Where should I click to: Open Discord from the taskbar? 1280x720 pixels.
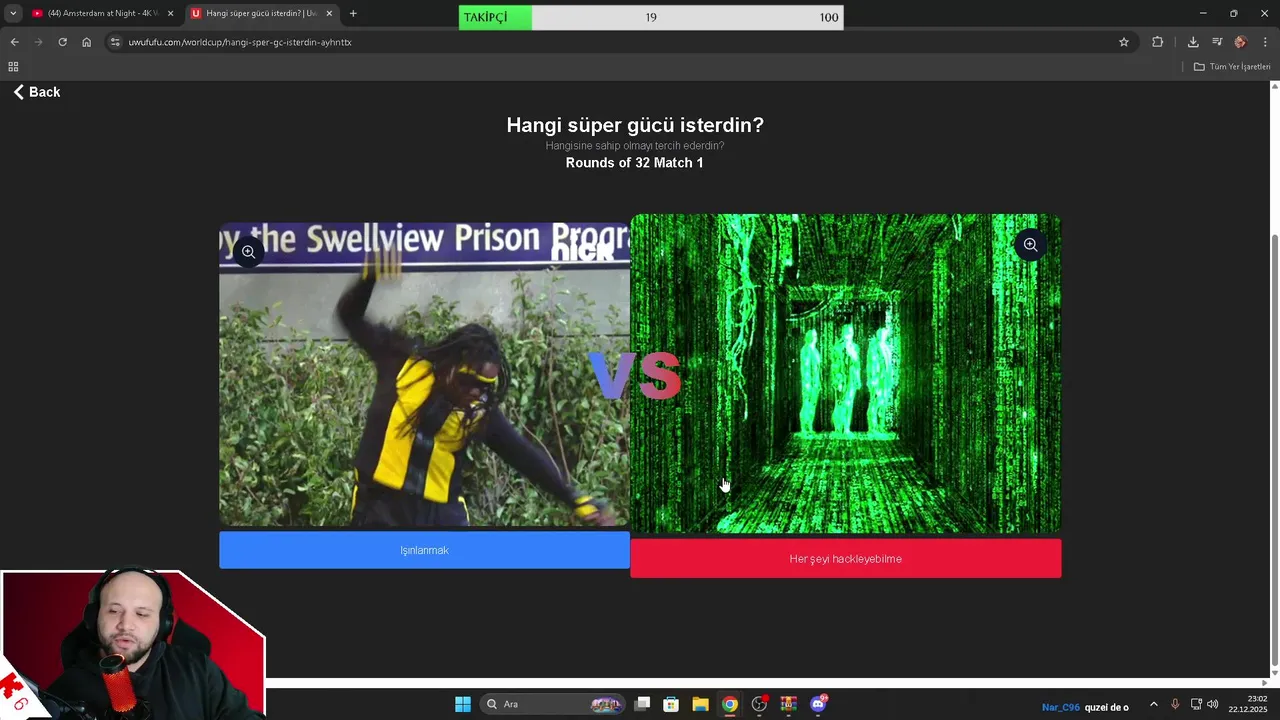(818, 704)
